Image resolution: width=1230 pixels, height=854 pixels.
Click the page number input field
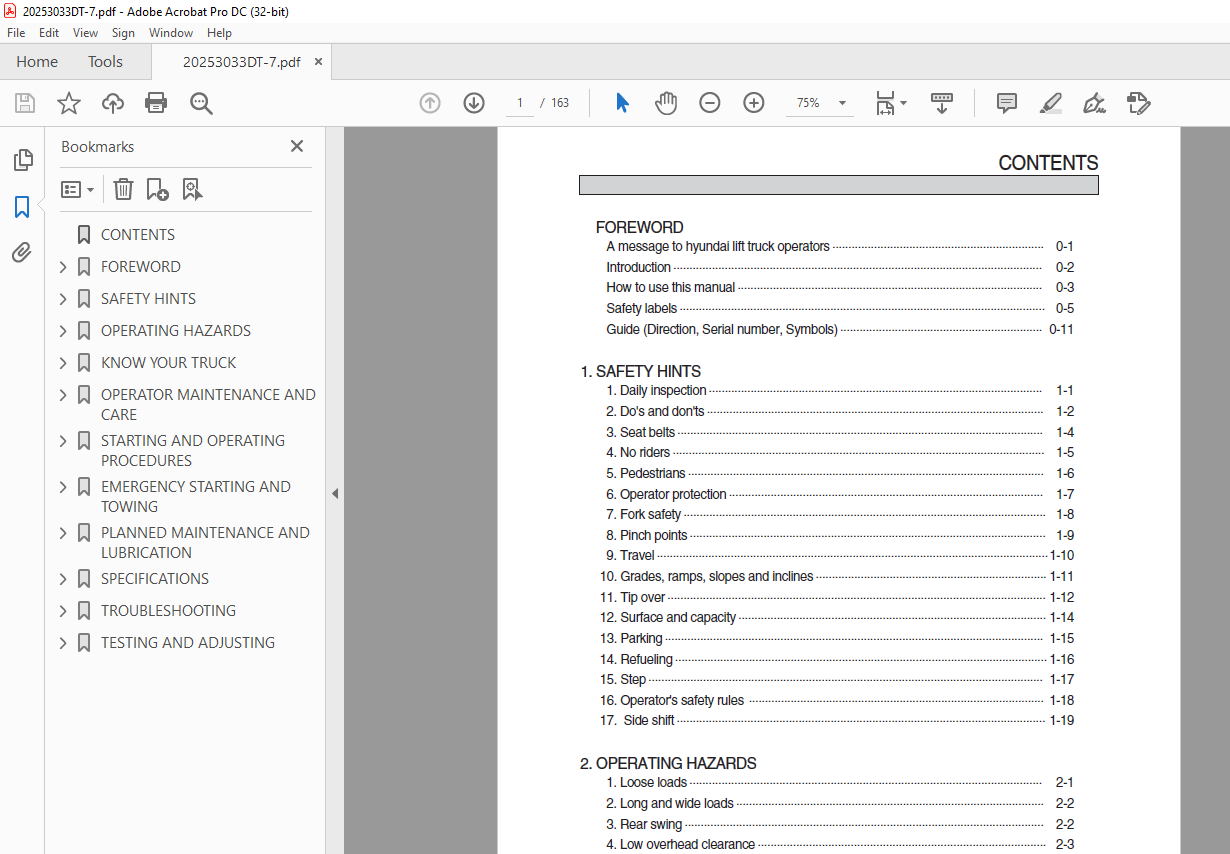point(520,103)
